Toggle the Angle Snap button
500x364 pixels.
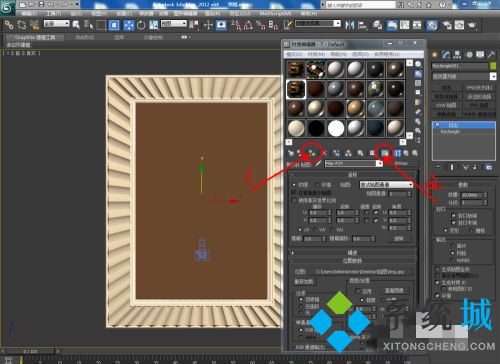pyautogui.click(x=248, y=25)
